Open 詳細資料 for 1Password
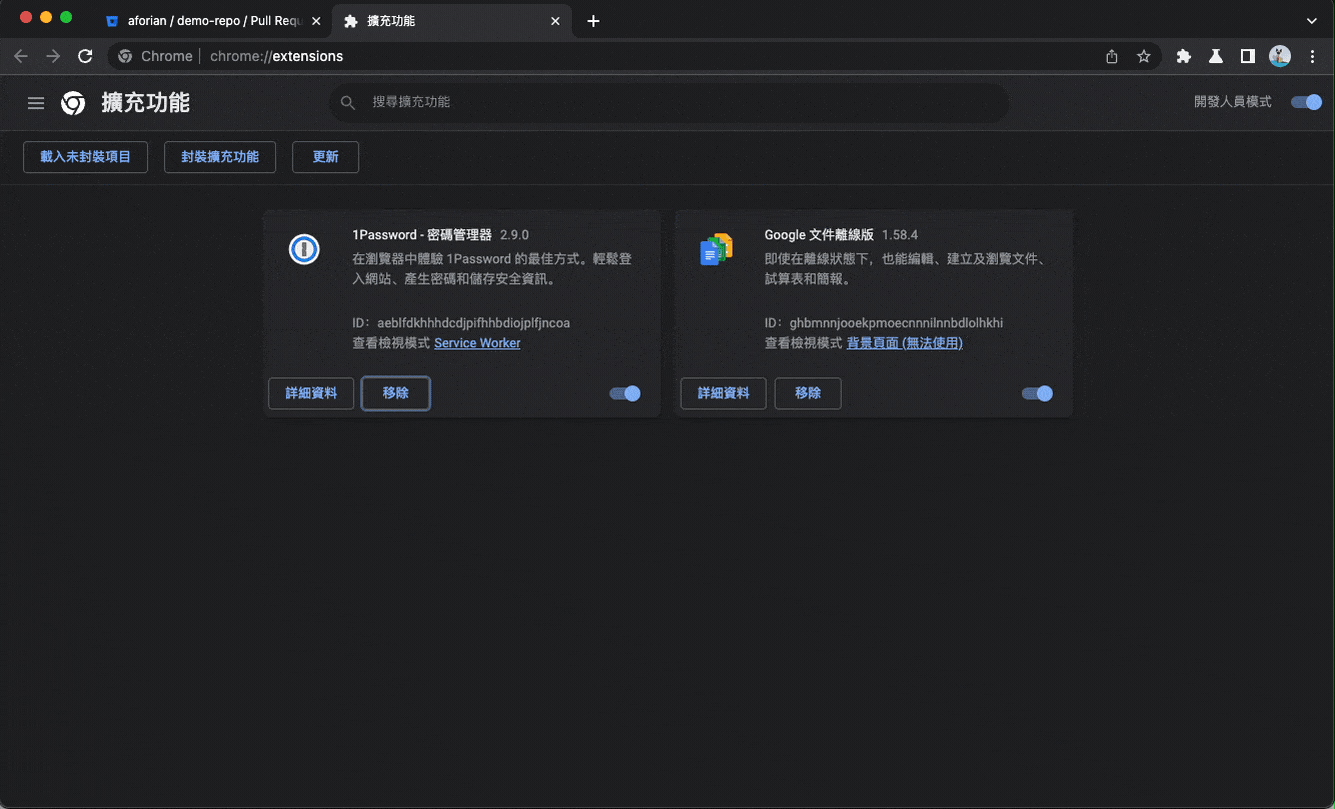The height and width of the screenshot is (809, 1335). click(x=311, y=394)
